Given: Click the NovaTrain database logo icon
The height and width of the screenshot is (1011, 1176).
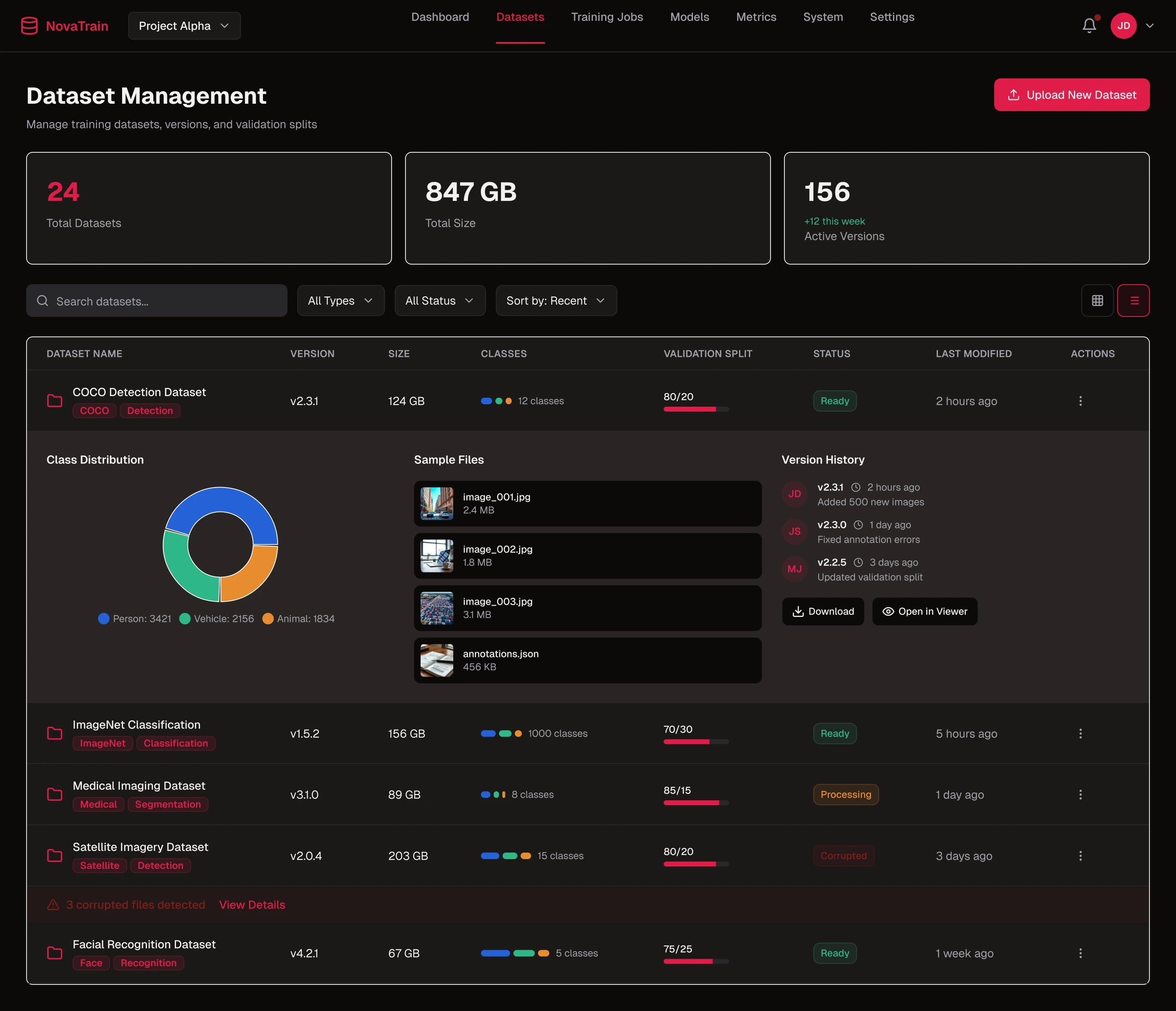Looking at the screenshot, I should click(x=29, y=26).
